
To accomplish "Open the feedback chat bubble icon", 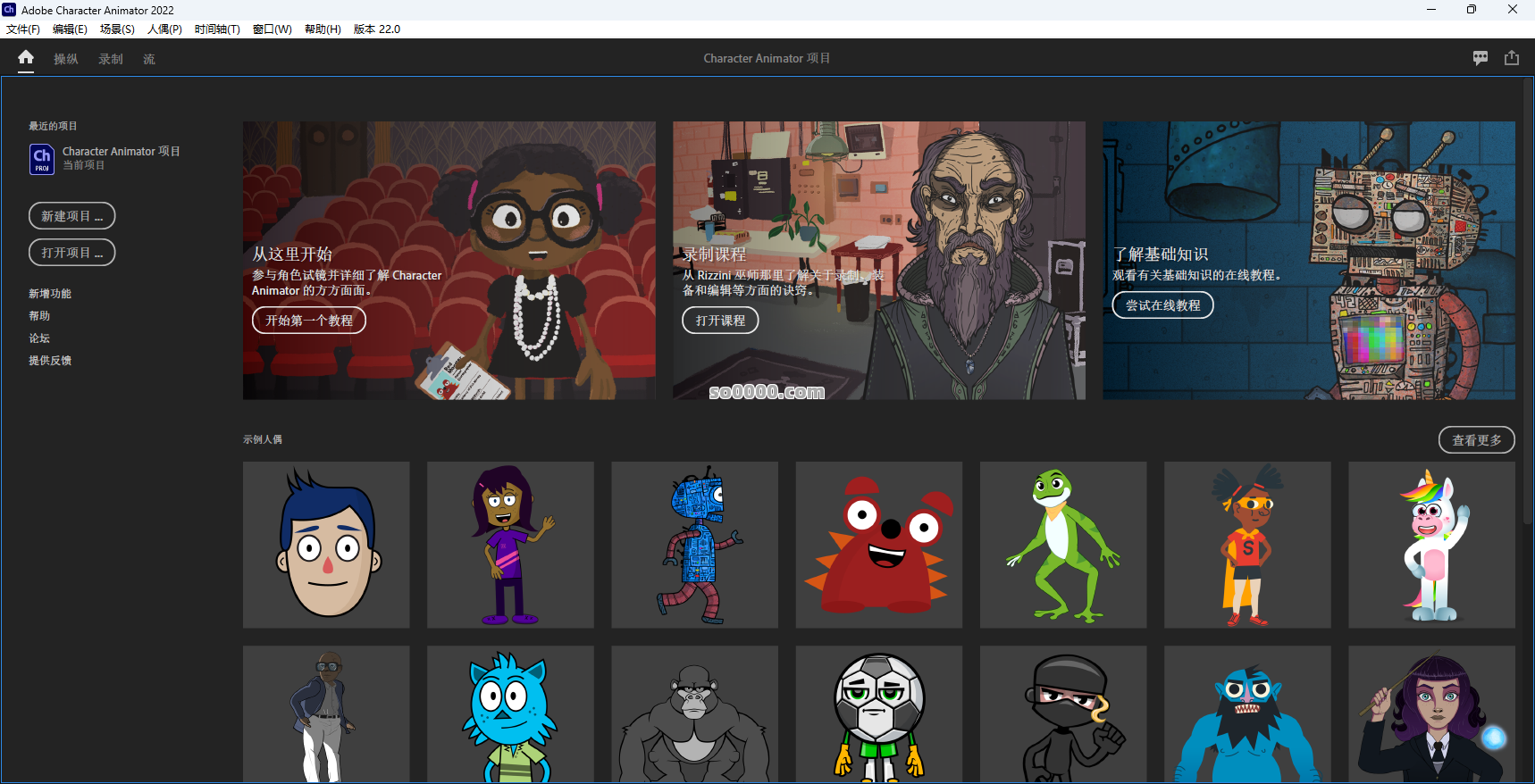I will coord(1480,58).
